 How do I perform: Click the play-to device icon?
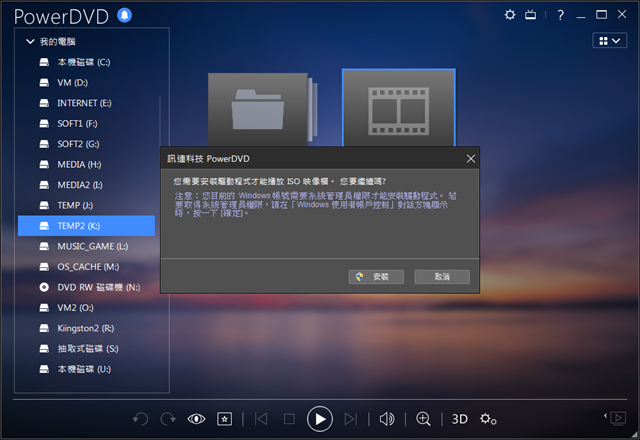click(618, 418)
